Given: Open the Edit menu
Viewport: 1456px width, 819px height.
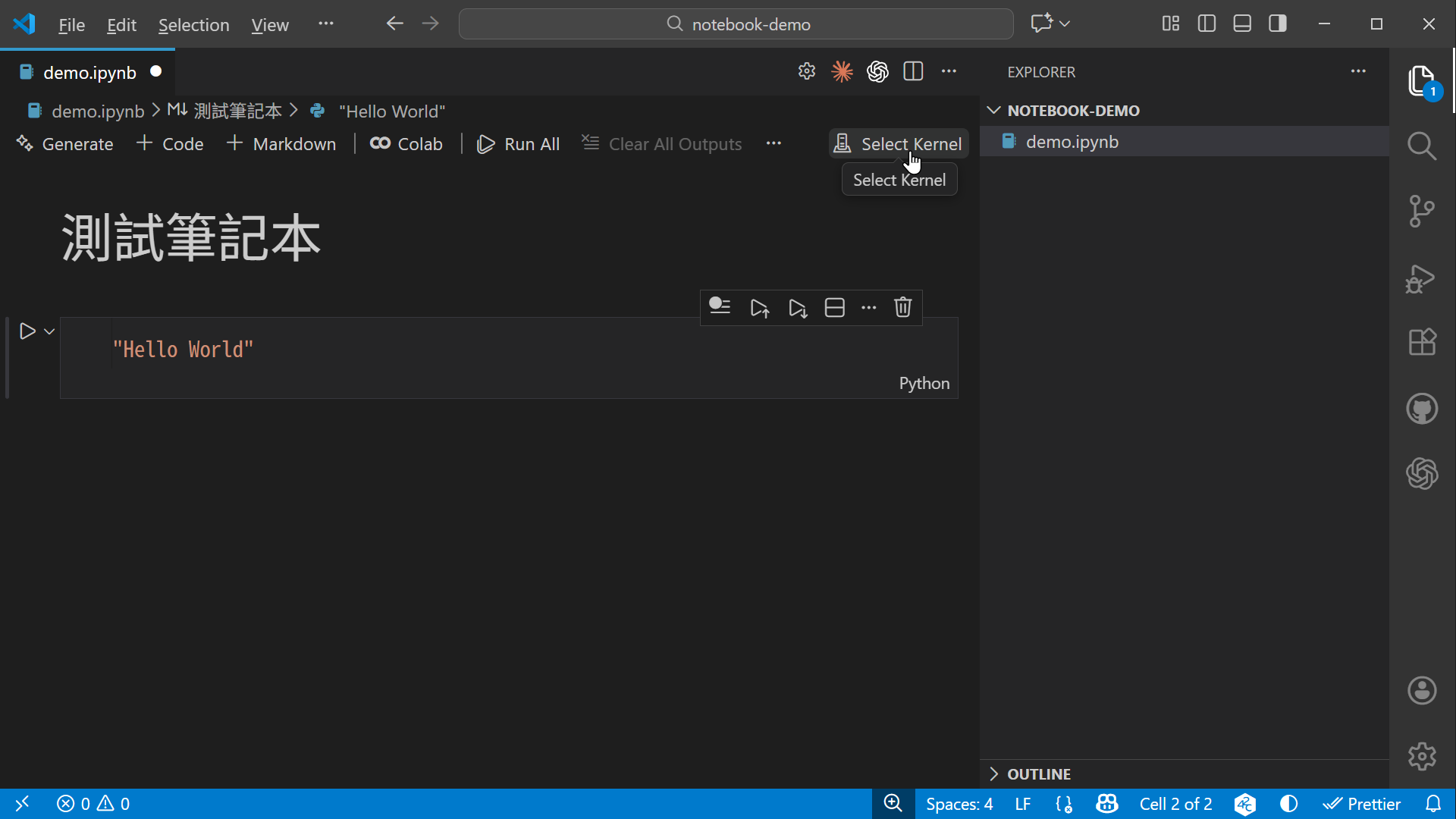Looking at the screenshot, I should pos(121,24).
